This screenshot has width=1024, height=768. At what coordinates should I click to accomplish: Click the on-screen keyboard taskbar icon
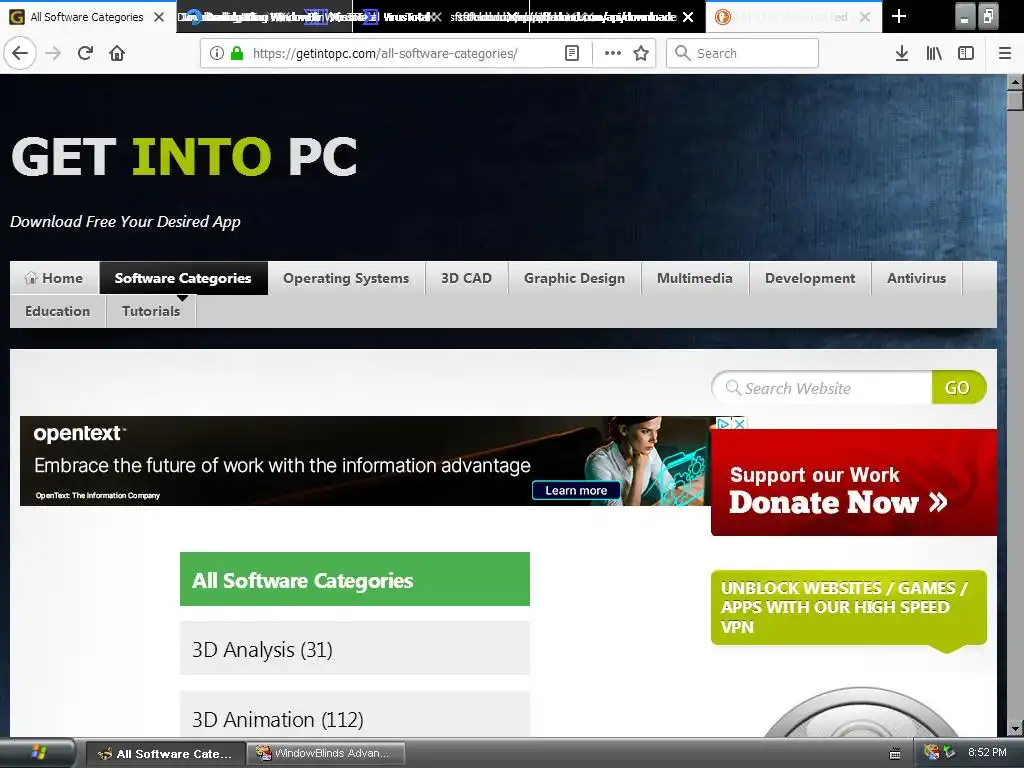click(x=895, y=754)
